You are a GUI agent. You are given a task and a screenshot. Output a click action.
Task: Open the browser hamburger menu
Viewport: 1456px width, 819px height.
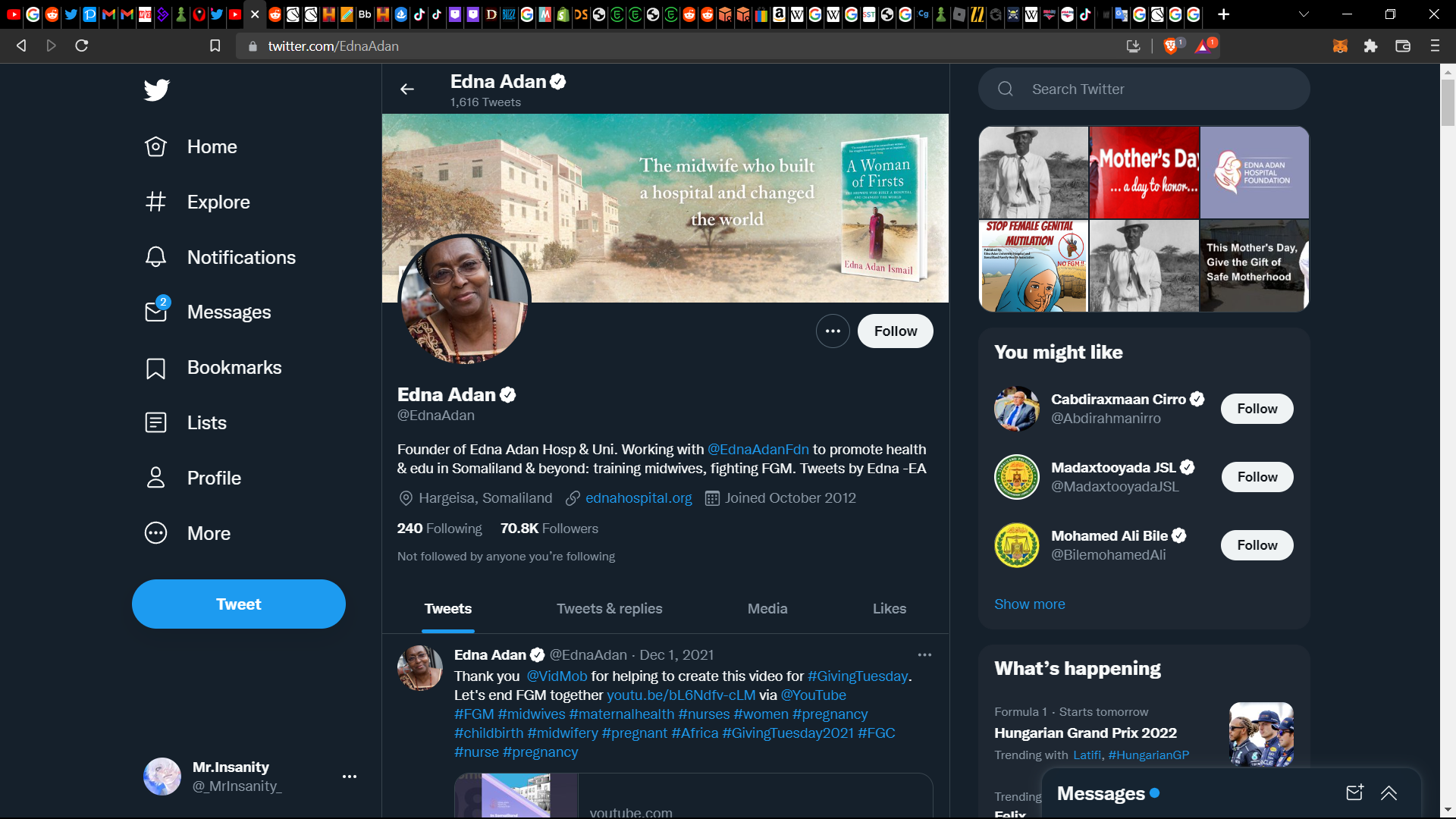[x=1435, y=46]
